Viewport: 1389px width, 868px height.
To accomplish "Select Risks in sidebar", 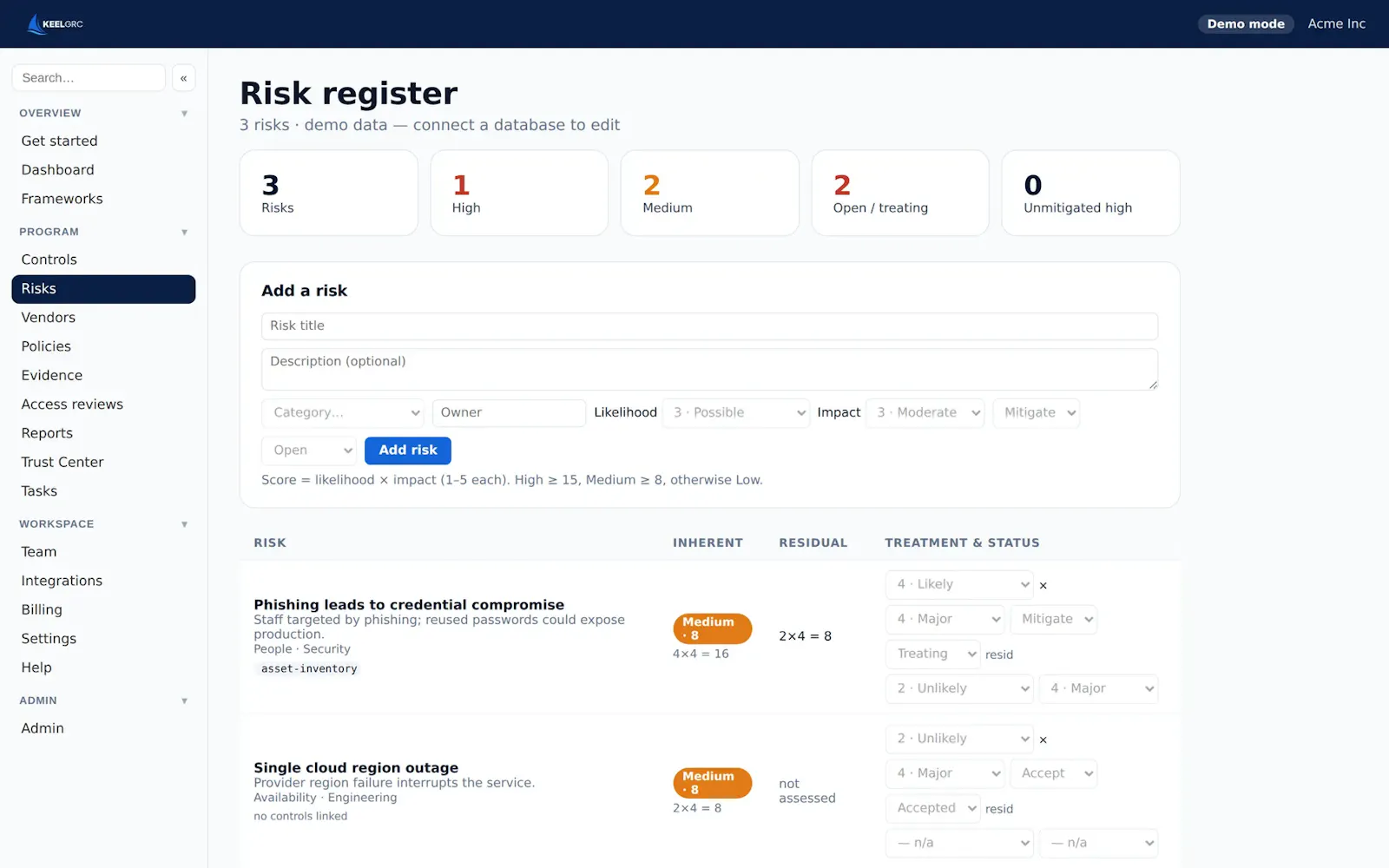I will pos(103,289).
